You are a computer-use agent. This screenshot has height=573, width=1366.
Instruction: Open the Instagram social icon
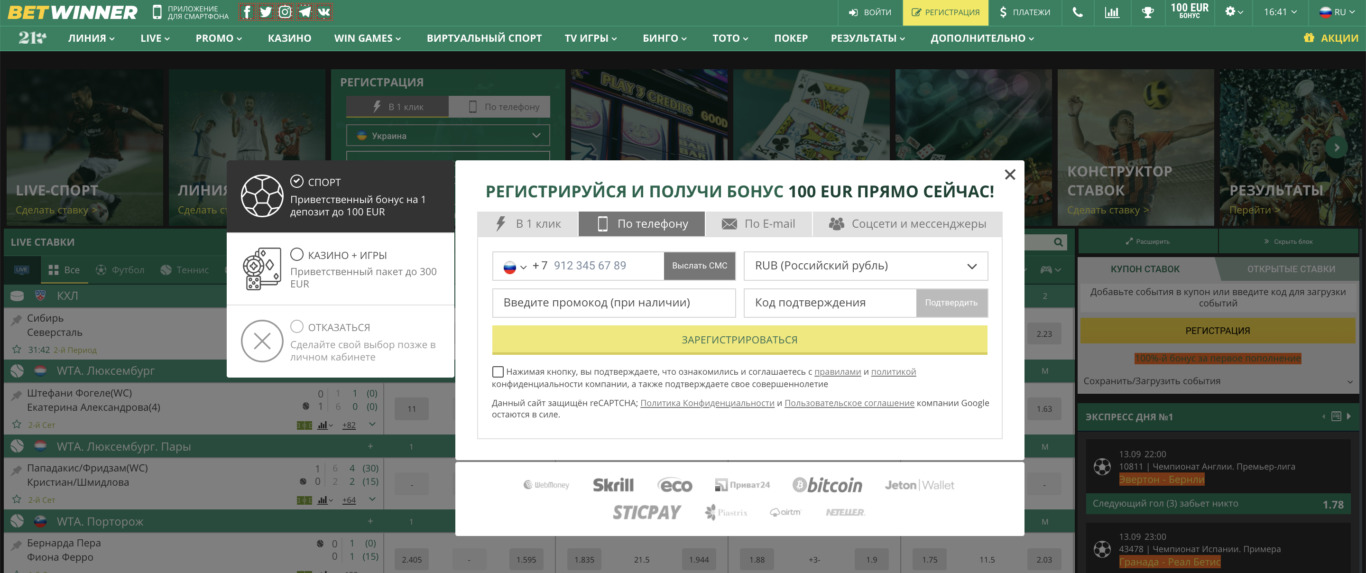[x=285, y=12]
